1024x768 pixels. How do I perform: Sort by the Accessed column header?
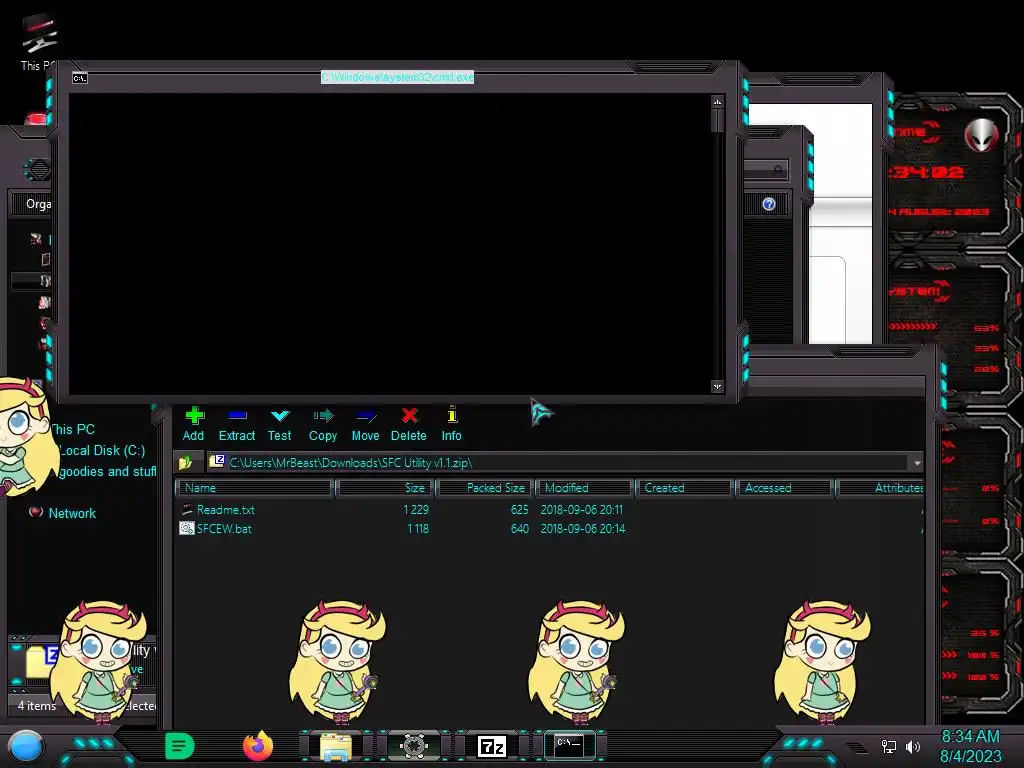tap(784, 488)
